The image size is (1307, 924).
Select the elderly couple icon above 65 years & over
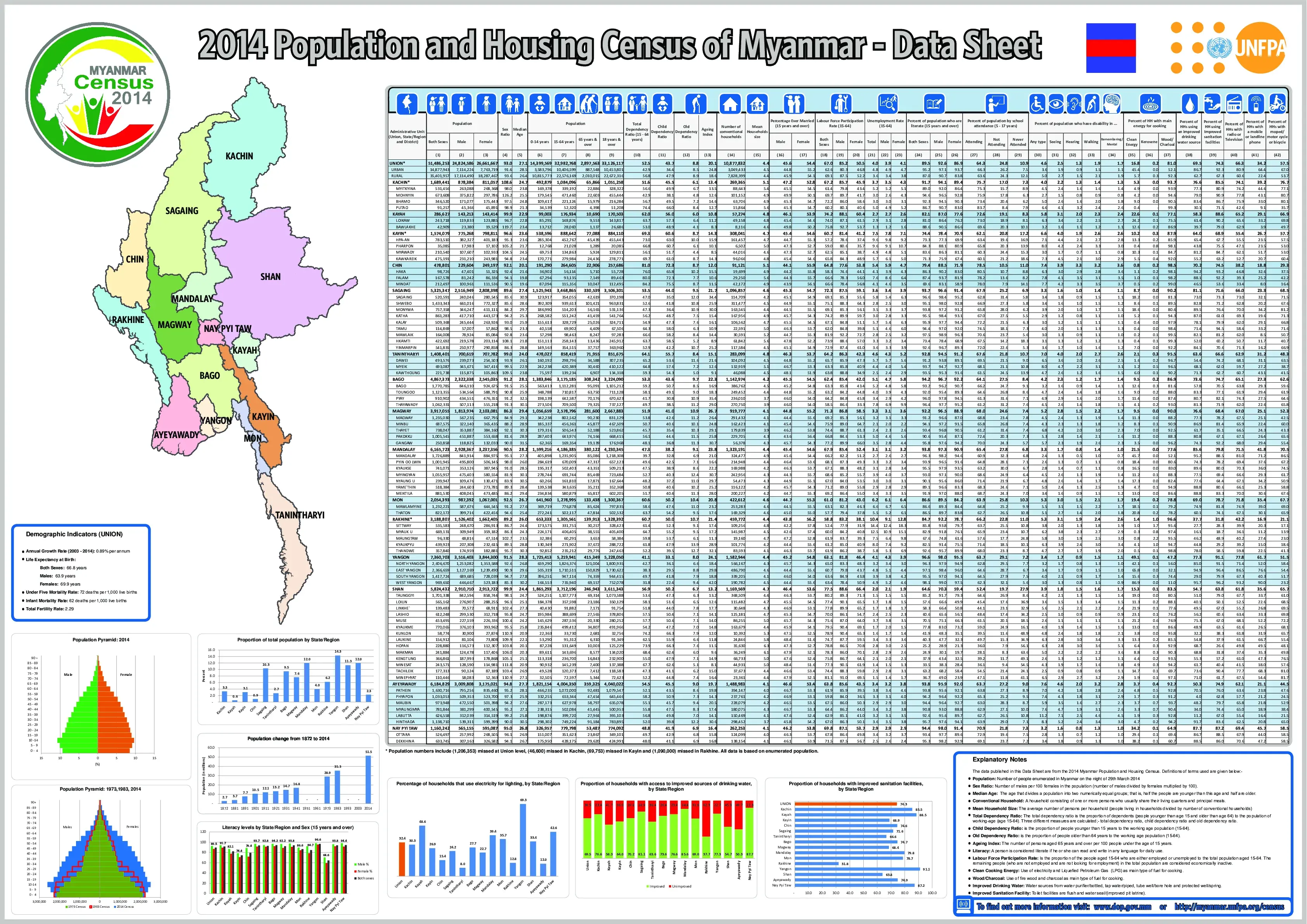[589, 104]
